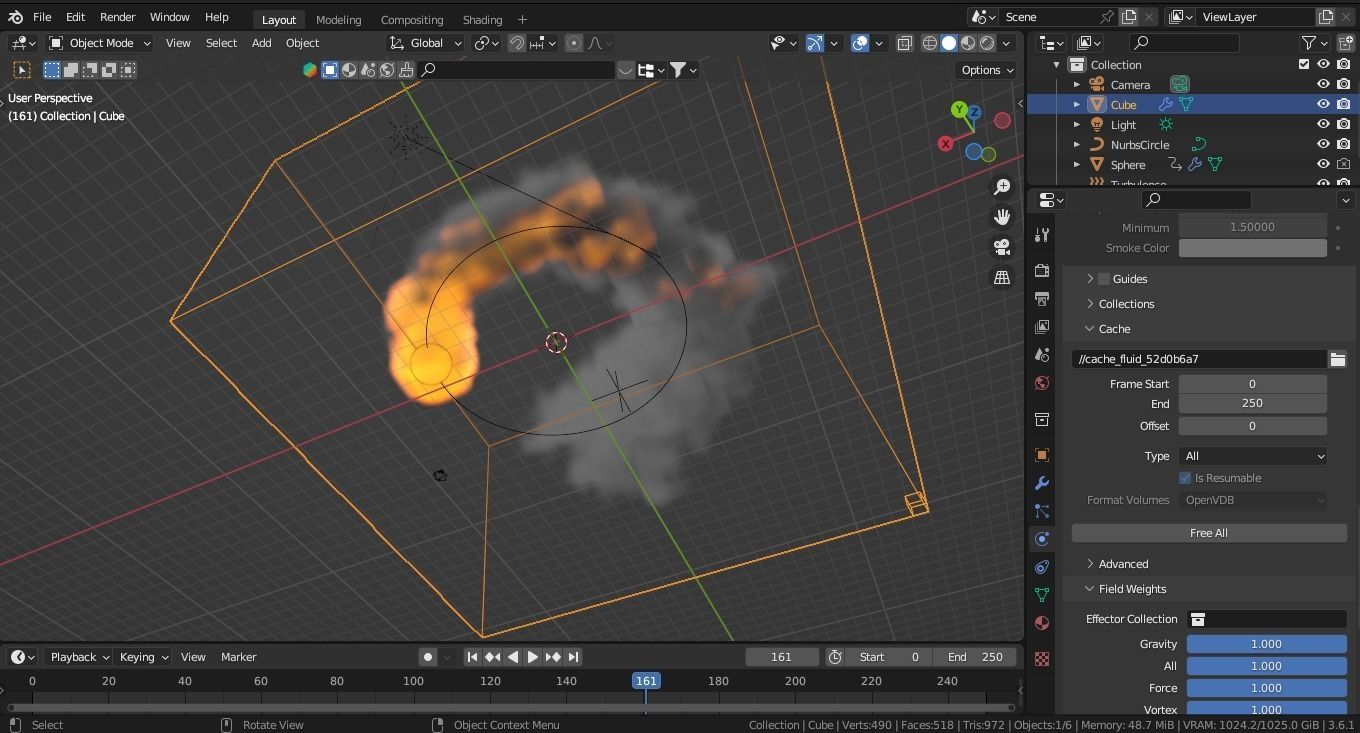1360x733 pixels.
Task: Open the World properties tab
Action: 1041,383
